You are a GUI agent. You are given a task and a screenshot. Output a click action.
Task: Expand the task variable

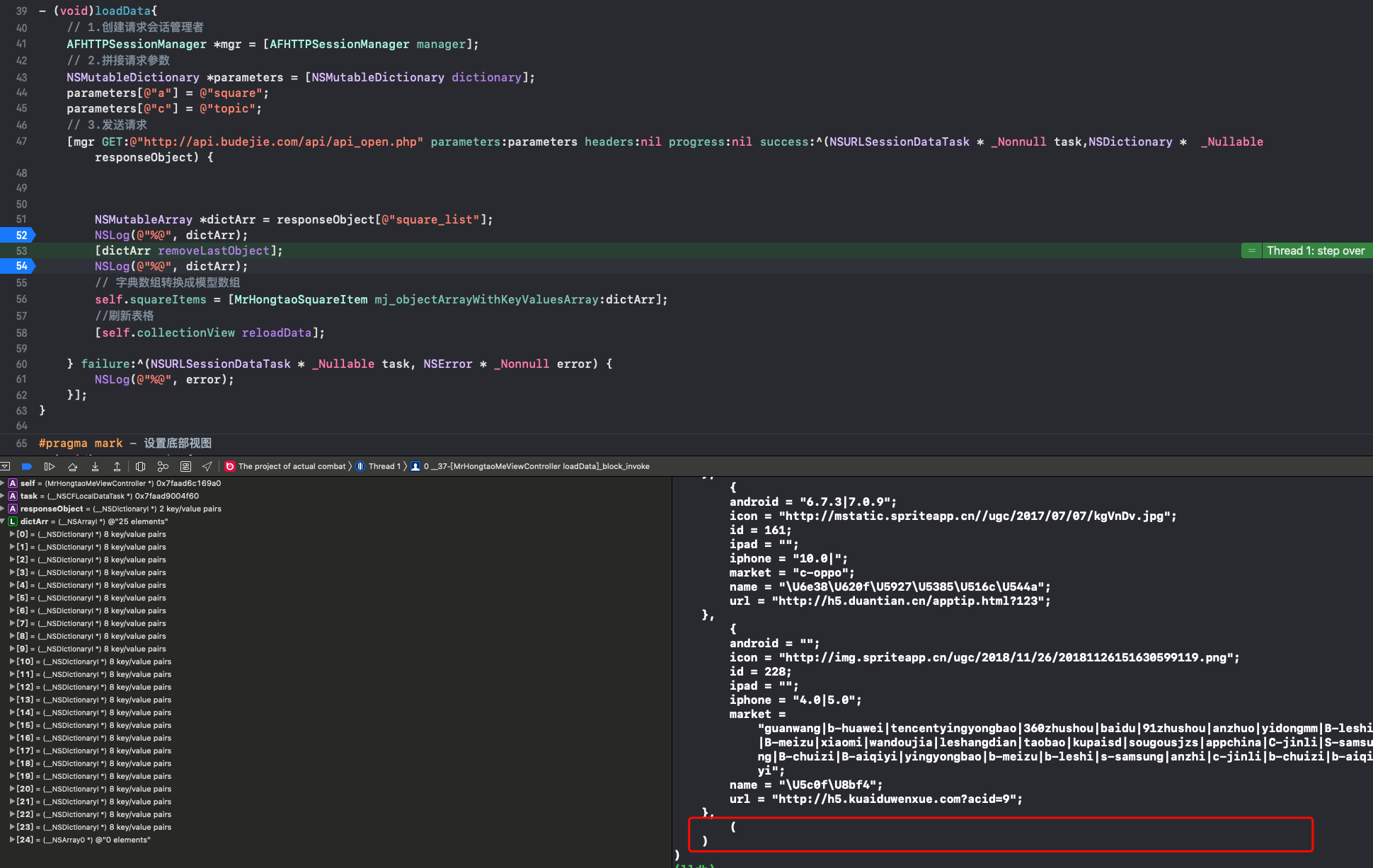coord(4,496)
